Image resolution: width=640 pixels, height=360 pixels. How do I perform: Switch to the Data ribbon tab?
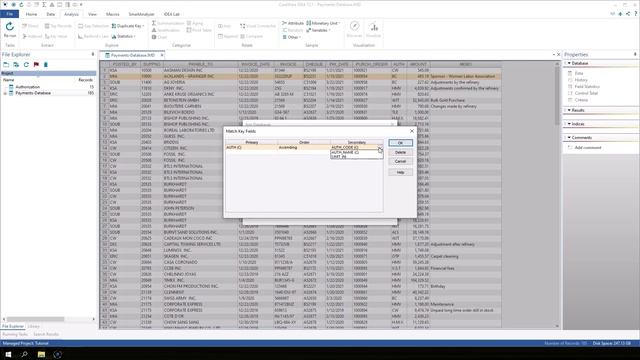click(50, 14)
